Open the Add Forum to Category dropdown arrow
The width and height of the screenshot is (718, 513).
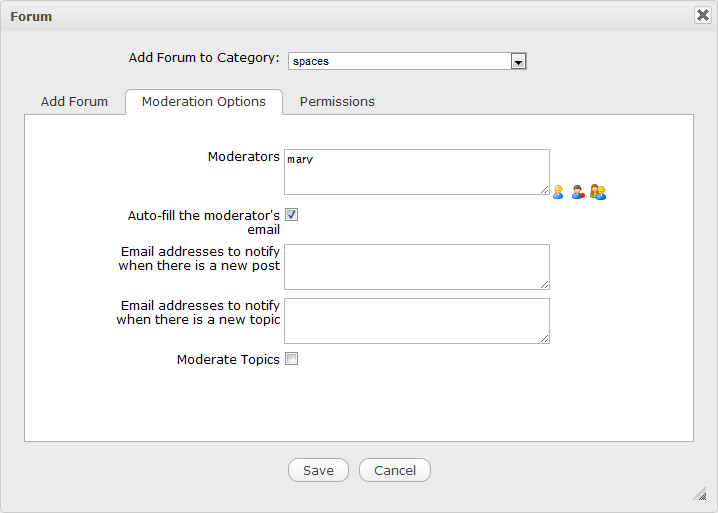tap(518, 61)
